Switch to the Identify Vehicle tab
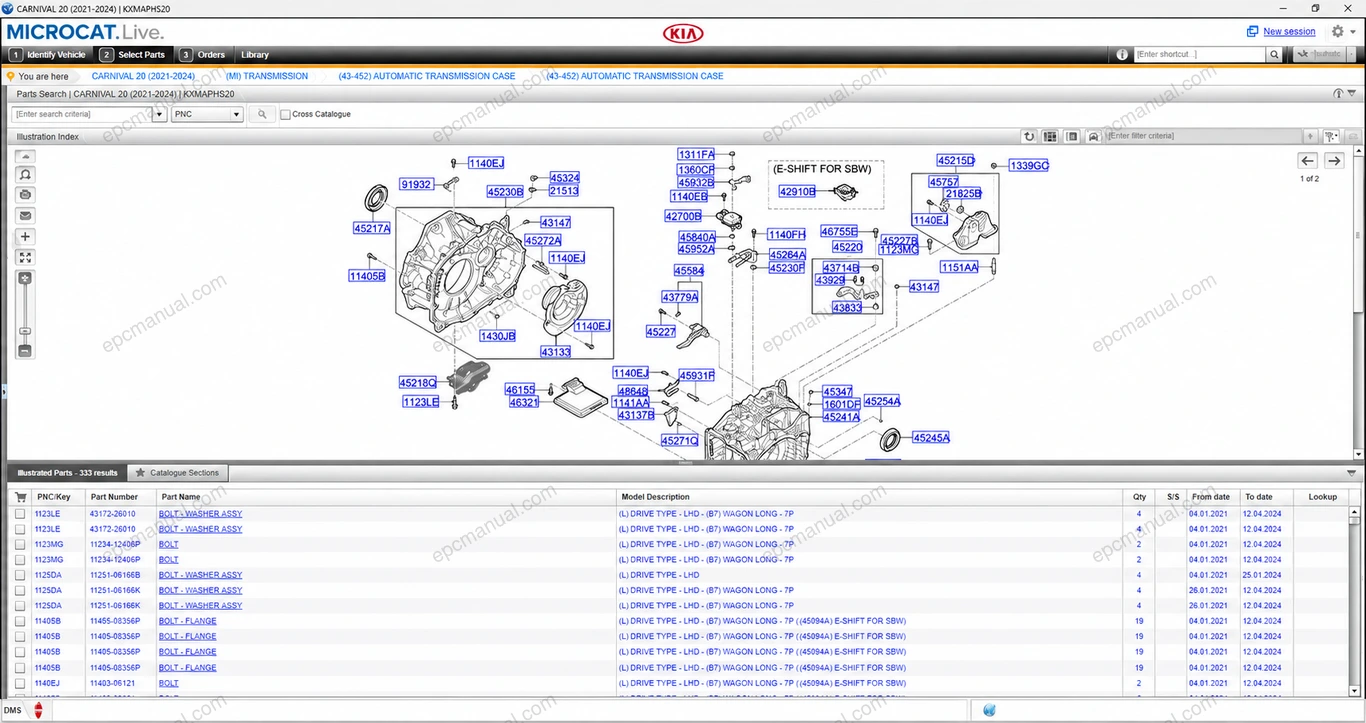Viewport: 1366px width, 723px height. [48, 55]
